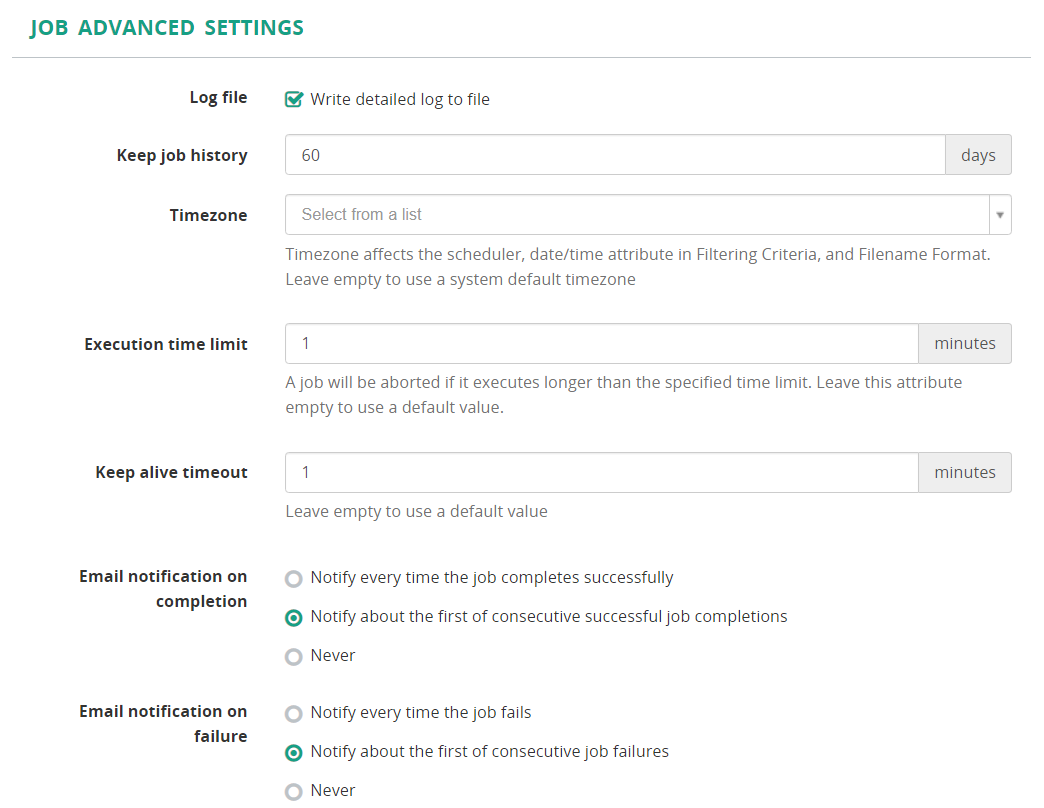The image size is (1044, 808).
Task: Open the Timezone dropdown arrow
Action: coord(1000,215)
